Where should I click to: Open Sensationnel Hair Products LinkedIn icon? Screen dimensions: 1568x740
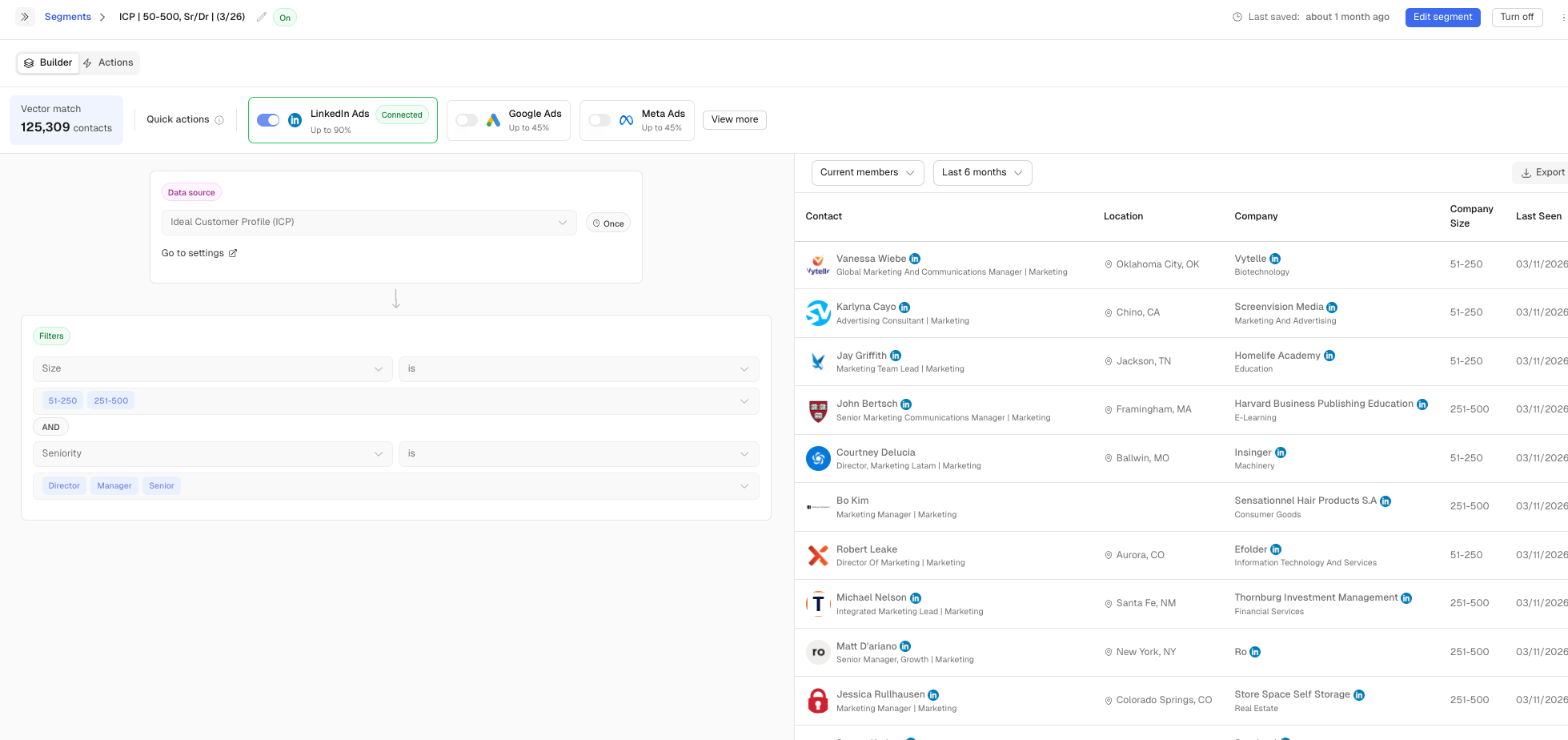click(x=1386, y=501)
